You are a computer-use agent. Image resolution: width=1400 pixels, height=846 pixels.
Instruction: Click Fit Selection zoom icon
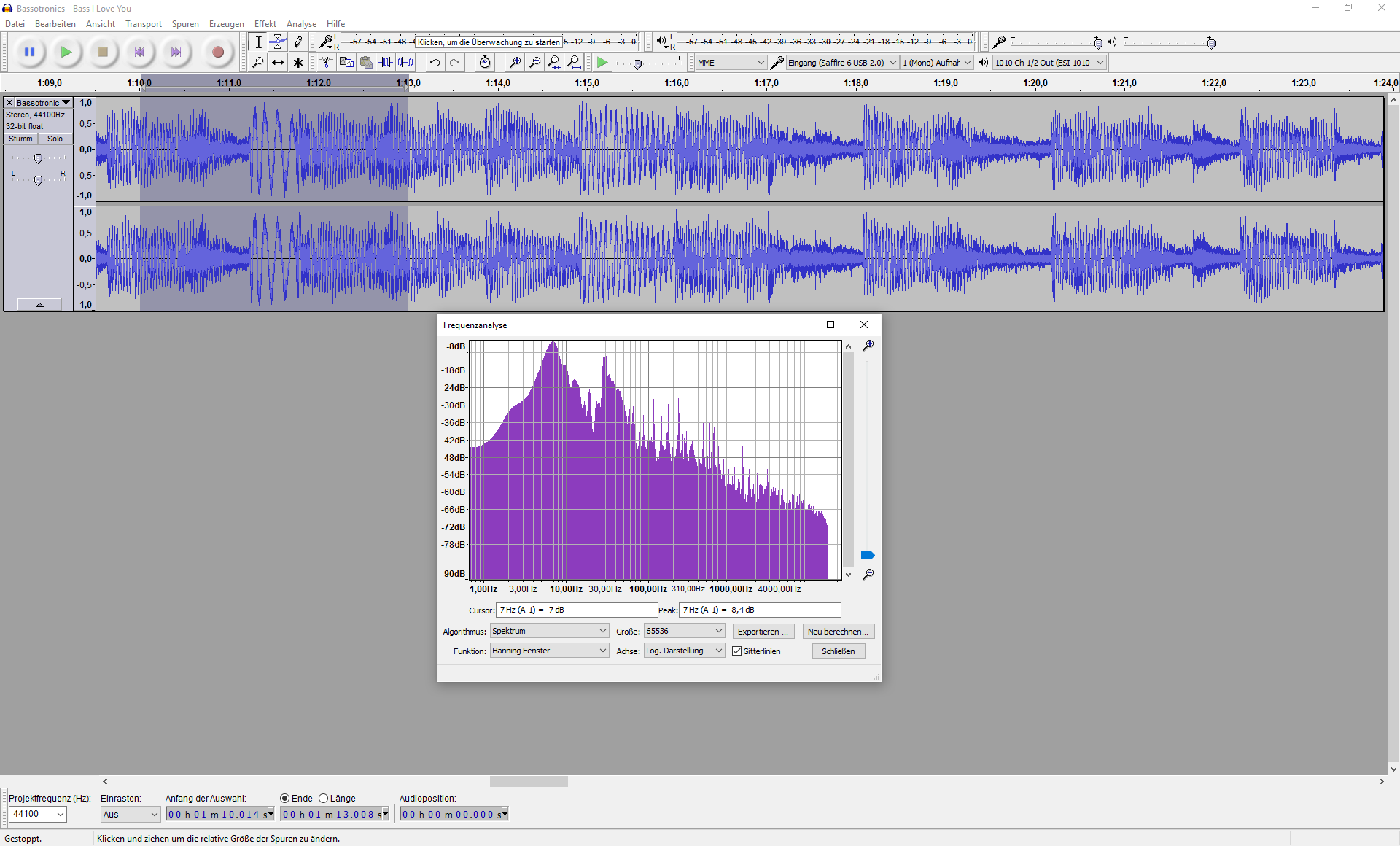(554, 63)
